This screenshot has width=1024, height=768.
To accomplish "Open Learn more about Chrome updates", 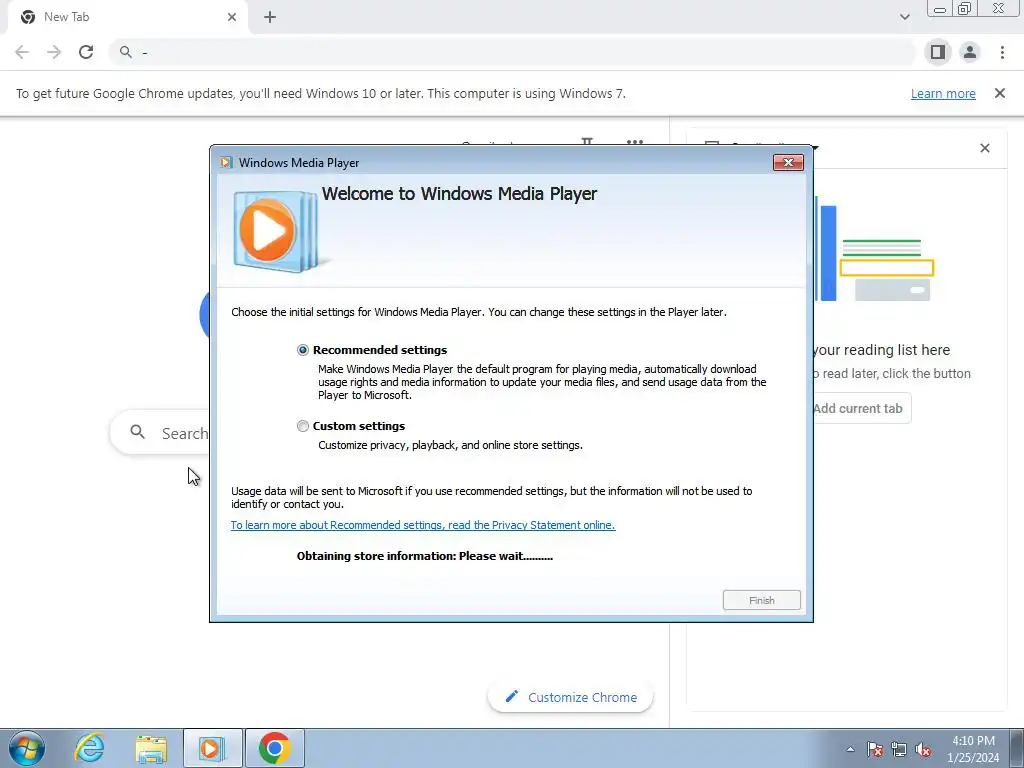I will [943, 93].
